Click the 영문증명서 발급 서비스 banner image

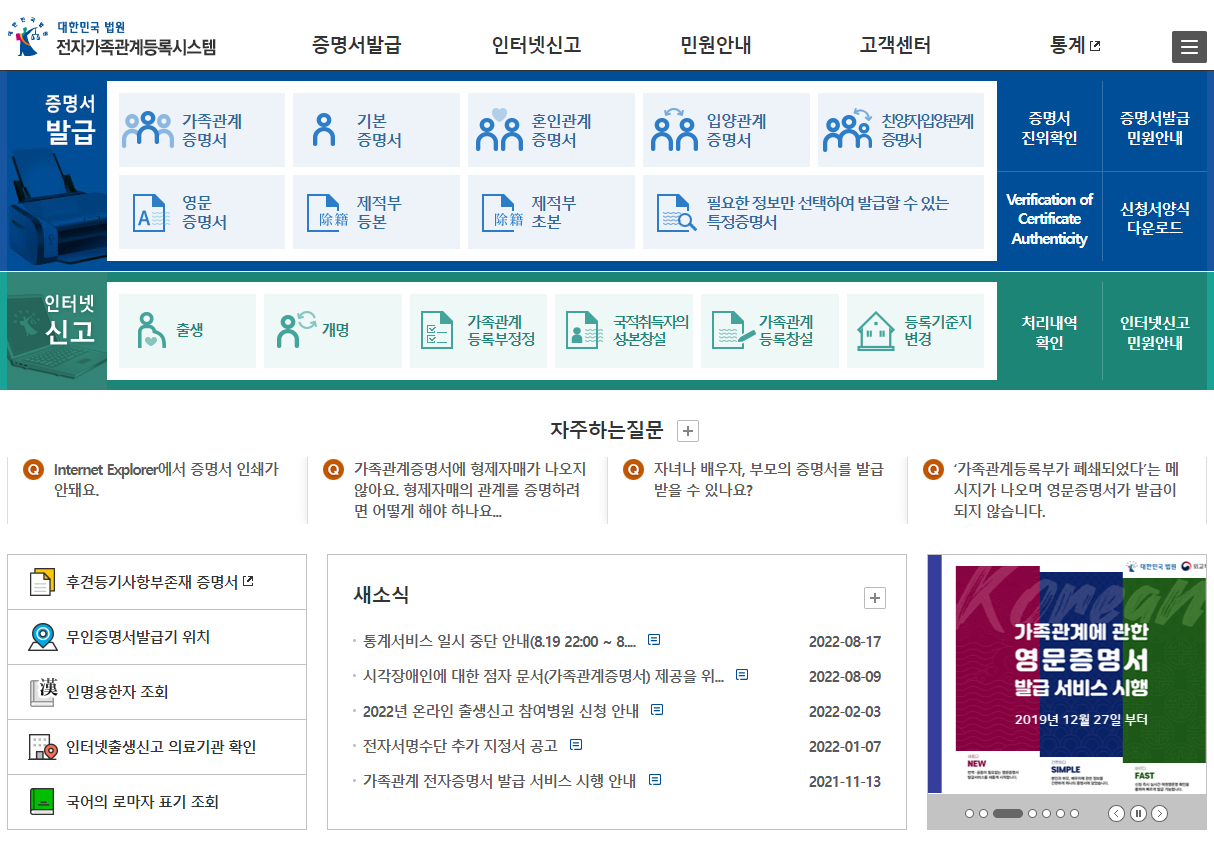coord(1066,675)
